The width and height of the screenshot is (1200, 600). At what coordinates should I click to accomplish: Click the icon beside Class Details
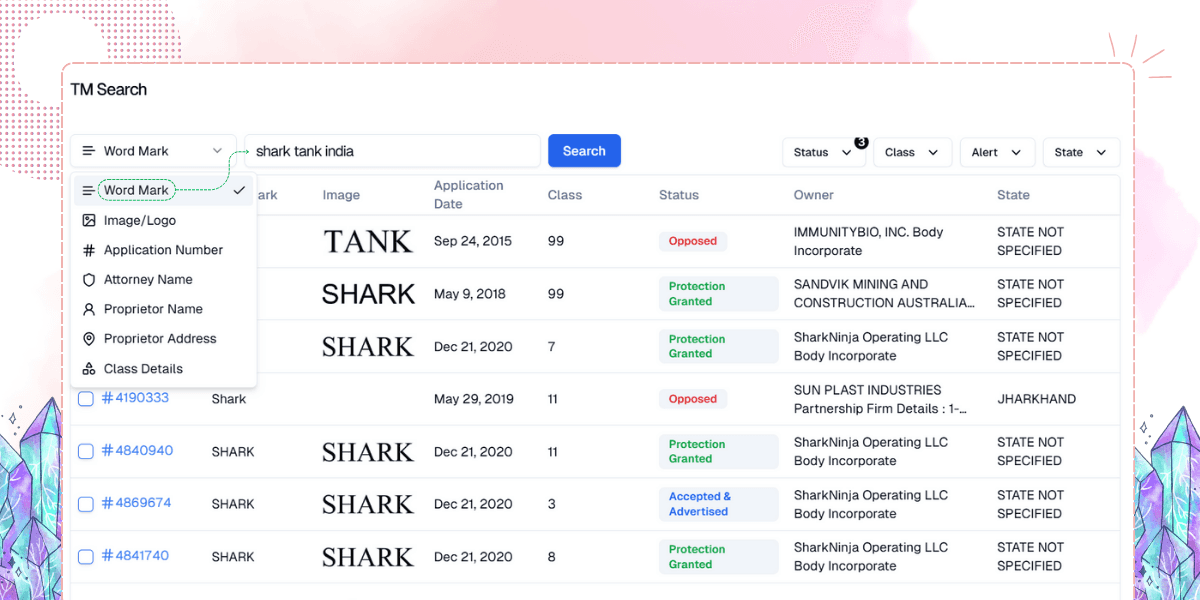88,368
